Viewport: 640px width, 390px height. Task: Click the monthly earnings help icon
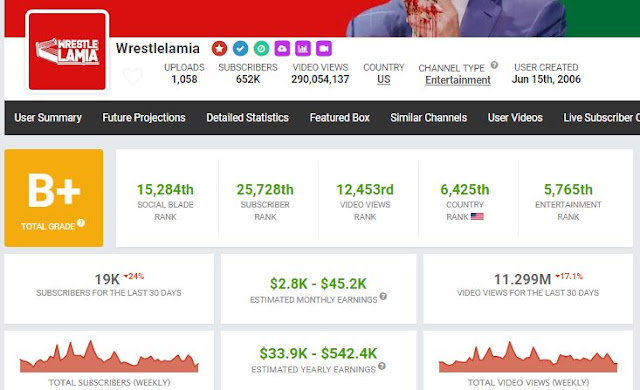[x=383, y=296]
